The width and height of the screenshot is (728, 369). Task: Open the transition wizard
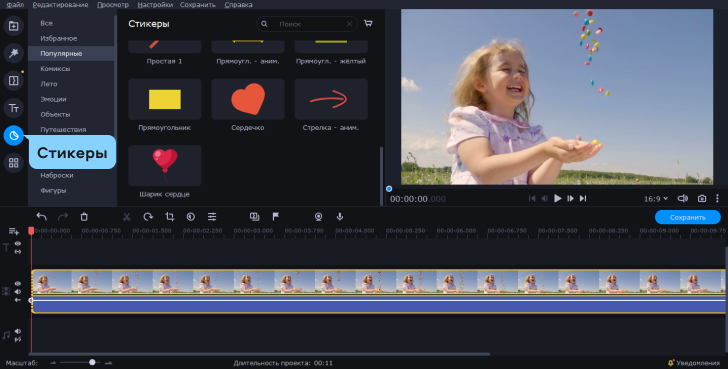click(x=254, y=216)
